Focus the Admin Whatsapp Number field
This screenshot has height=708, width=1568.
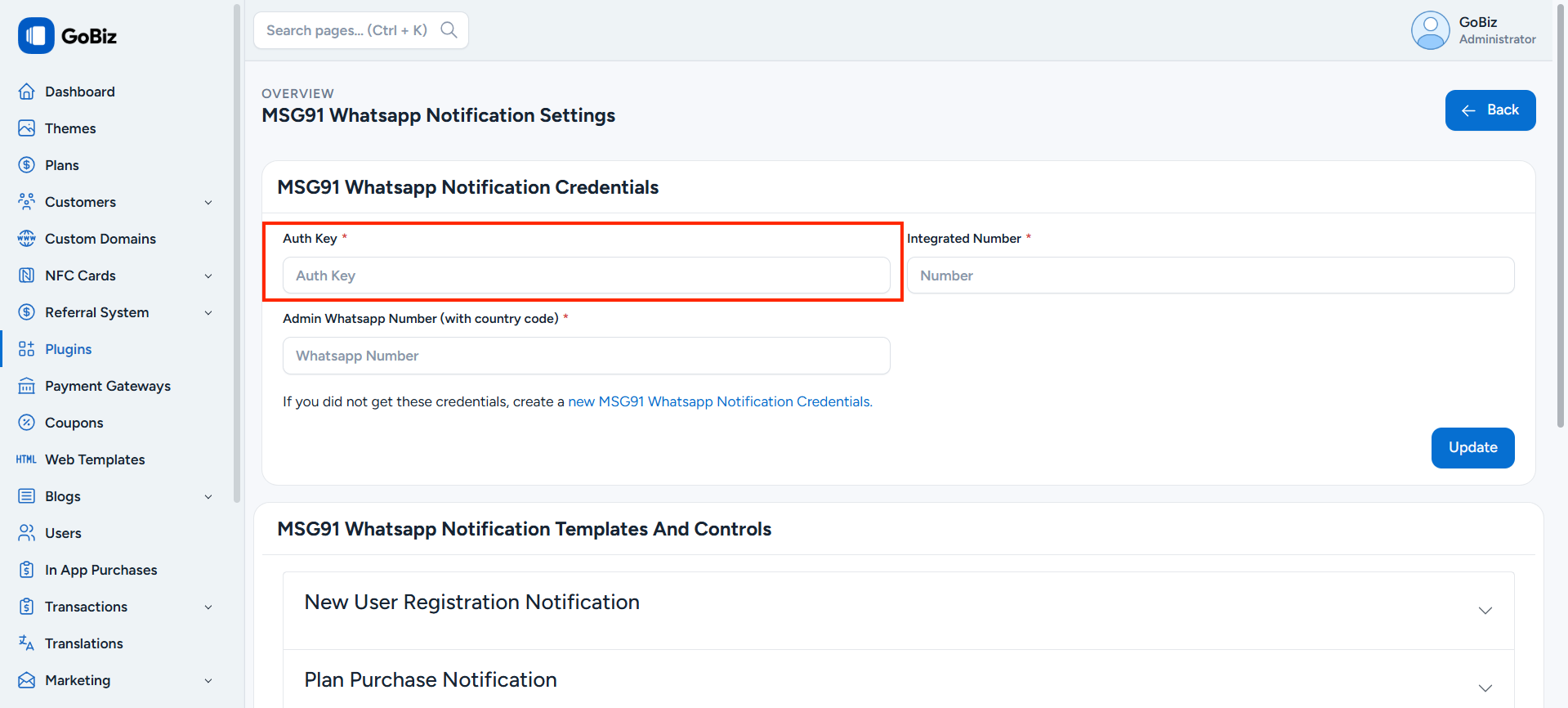point(586,356)
